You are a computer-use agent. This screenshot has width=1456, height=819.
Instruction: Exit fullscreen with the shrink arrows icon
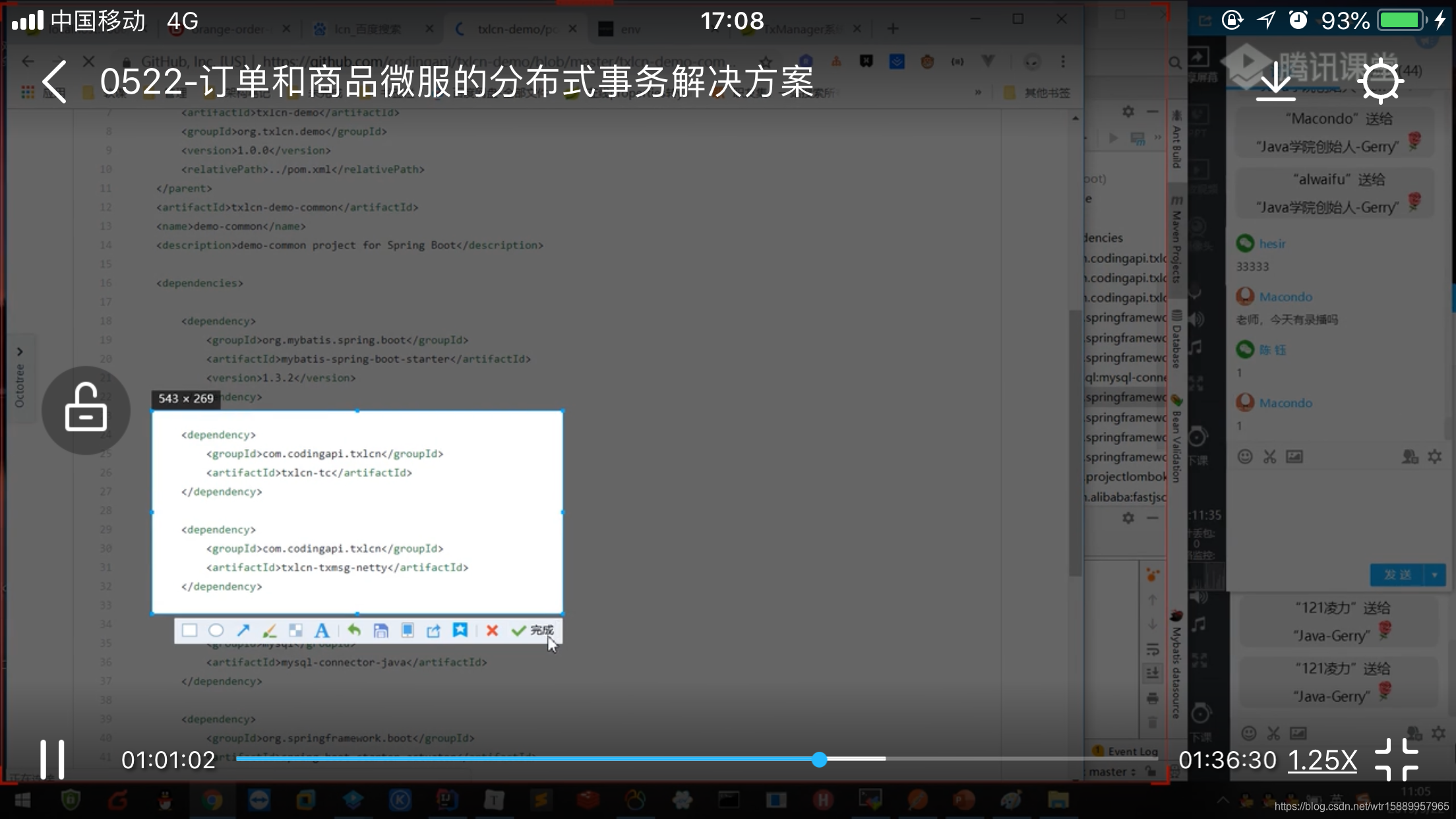(1397, 760)
